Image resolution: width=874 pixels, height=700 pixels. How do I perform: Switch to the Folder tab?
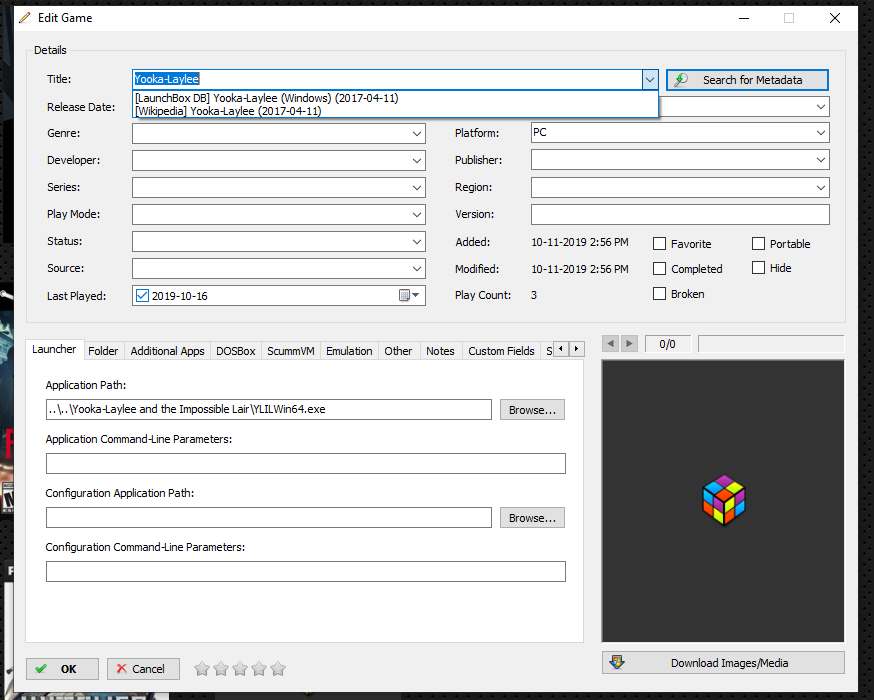[103, 351]
